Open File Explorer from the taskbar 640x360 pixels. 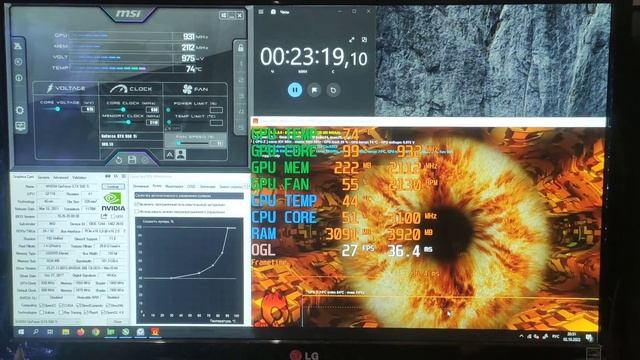[x=65, y=332]
